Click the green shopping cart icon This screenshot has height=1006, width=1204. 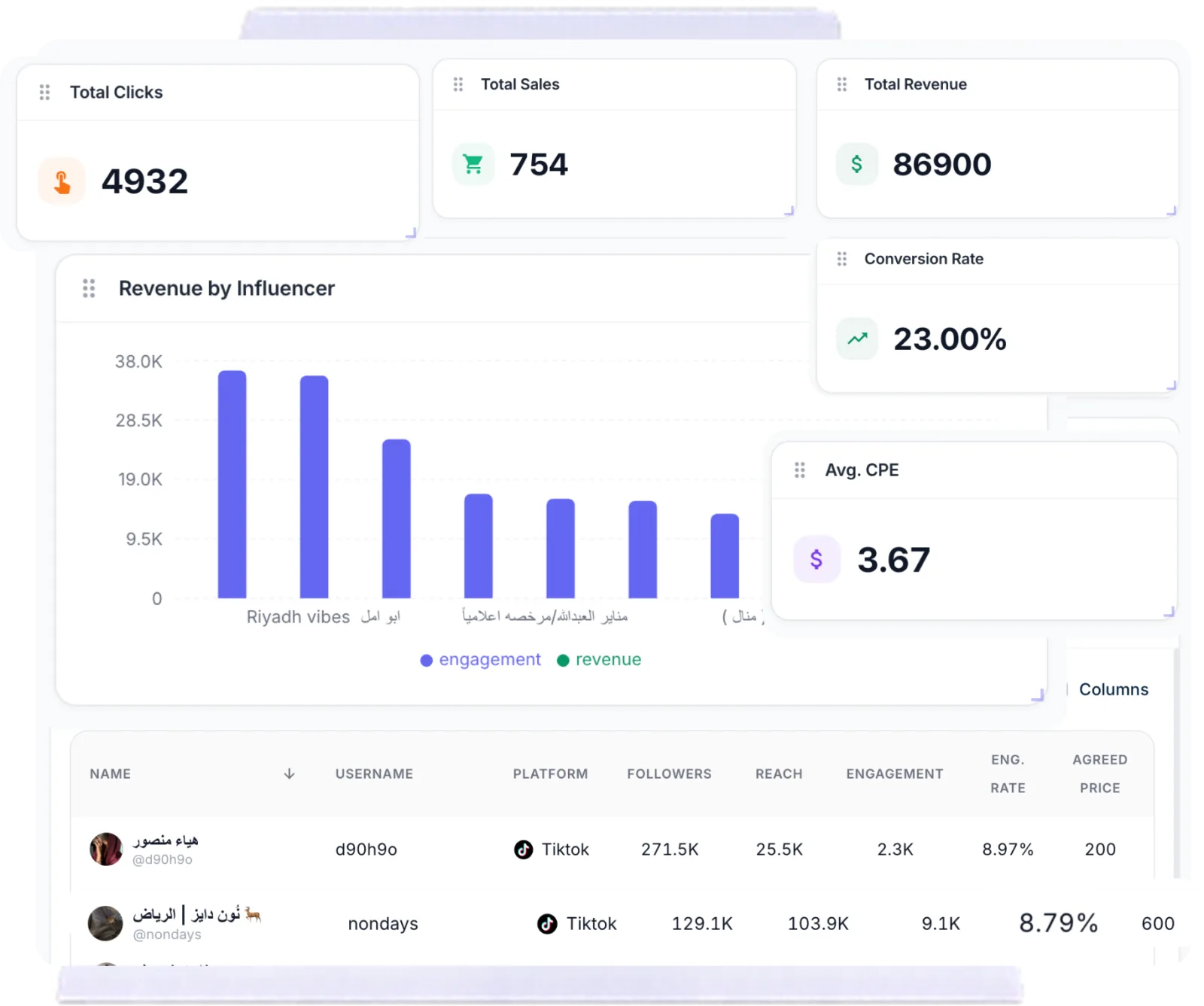473,164
